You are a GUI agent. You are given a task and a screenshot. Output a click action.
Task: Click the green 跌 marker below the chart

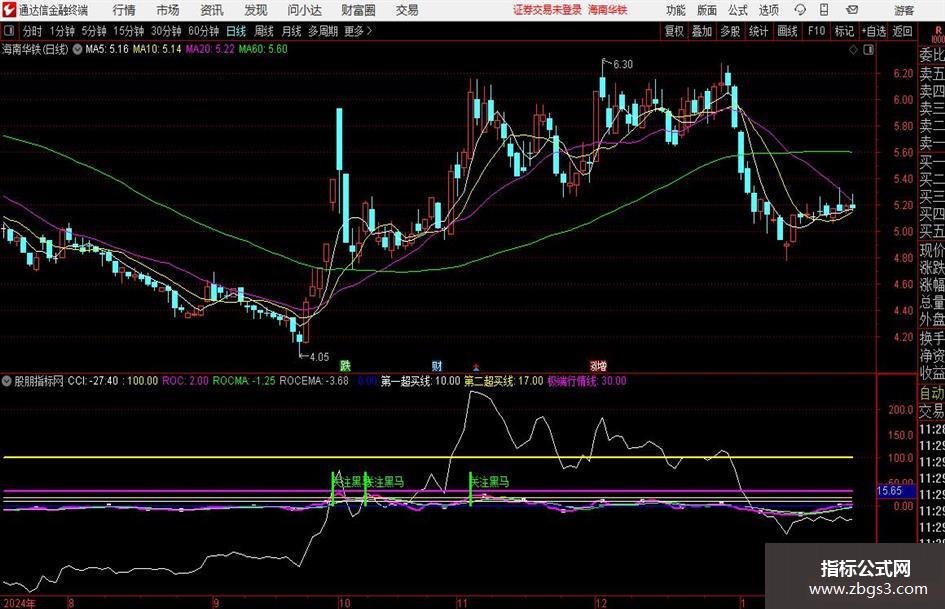[x=345, y=365]
